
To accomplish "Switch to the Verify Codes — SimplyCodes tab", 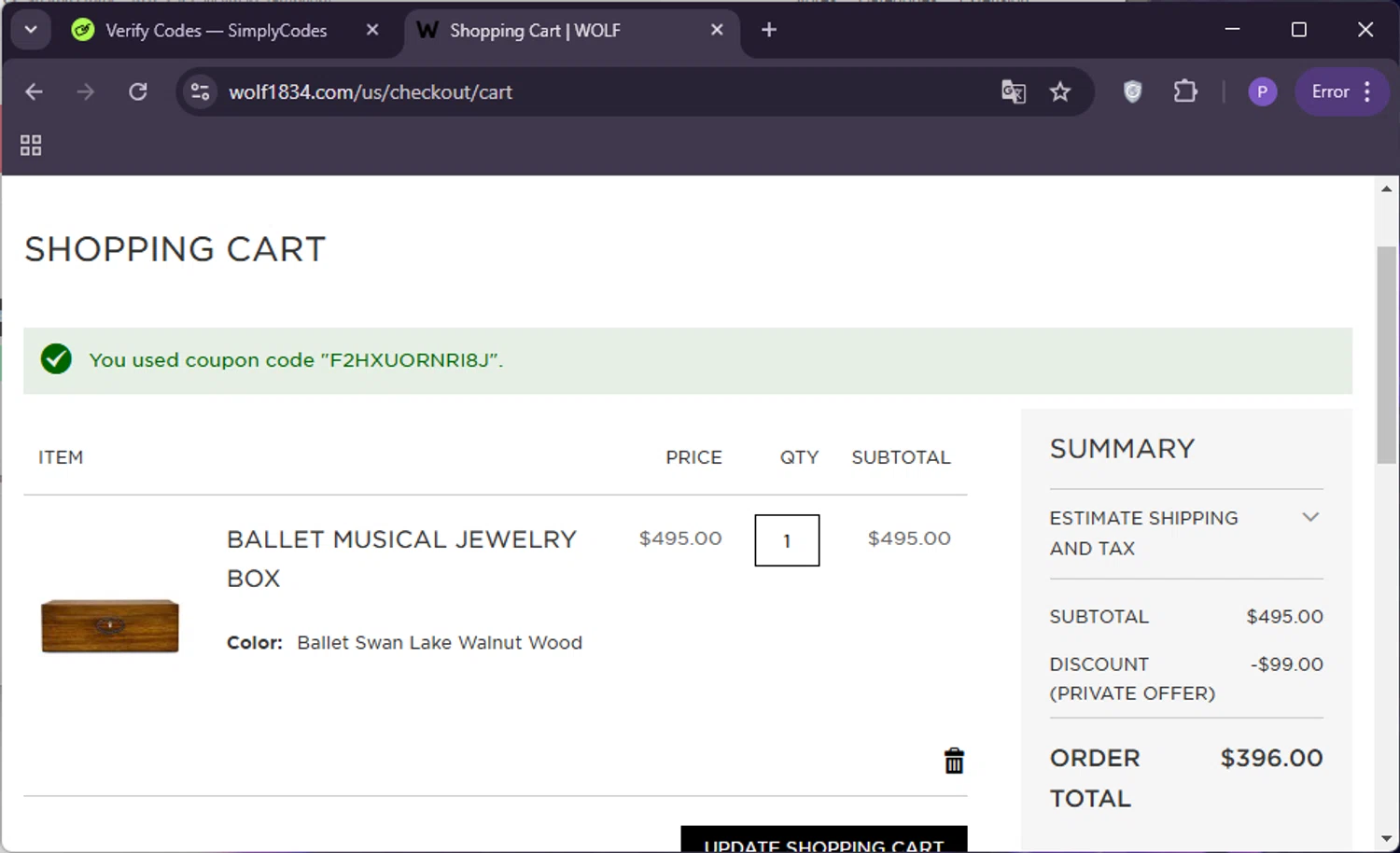I will pos(215,31).
